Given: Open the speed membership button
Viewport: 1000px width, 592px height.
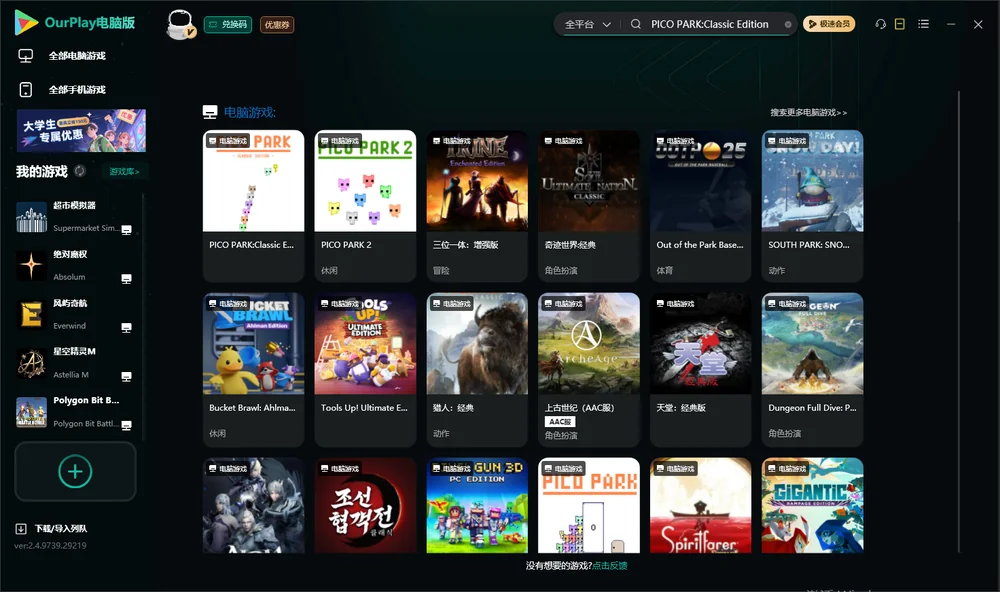Looking at the screenshot, I should pos(828,24).
